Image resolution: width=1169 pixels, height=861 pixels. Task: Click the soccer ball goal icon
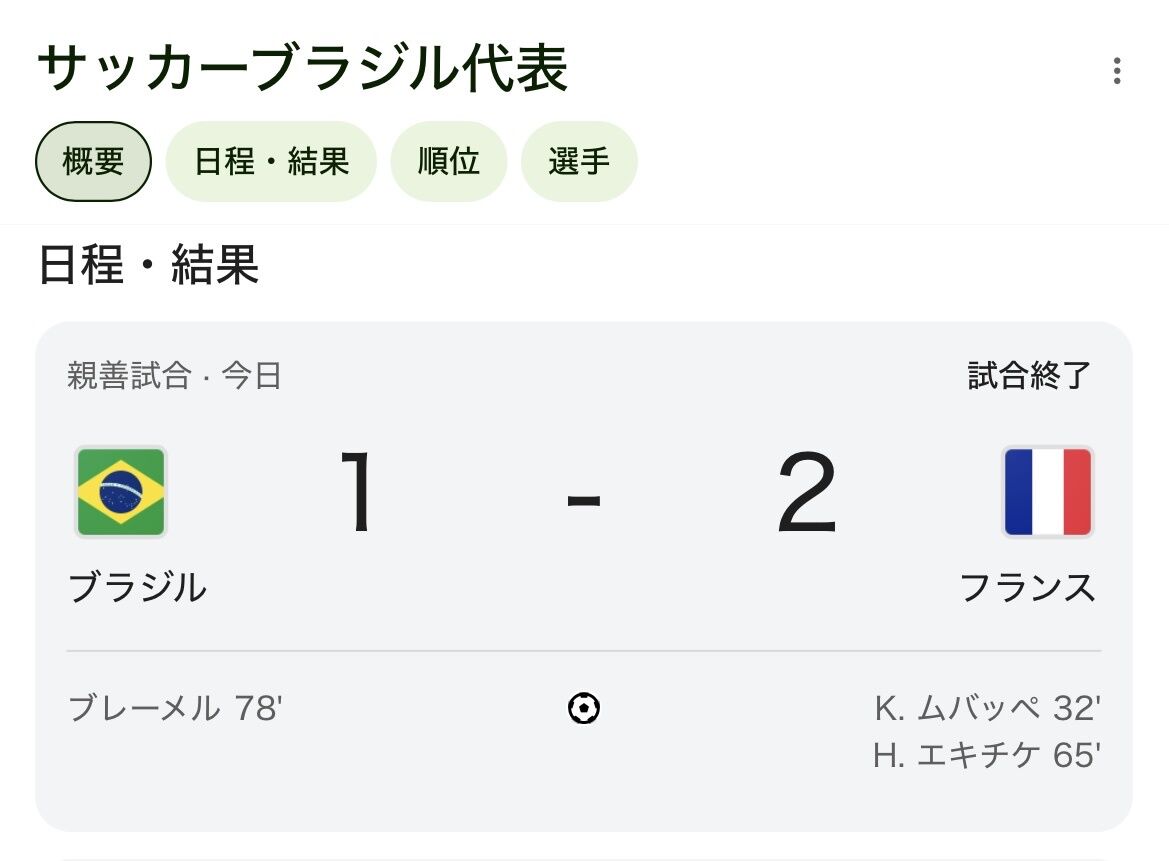(584, 708)
